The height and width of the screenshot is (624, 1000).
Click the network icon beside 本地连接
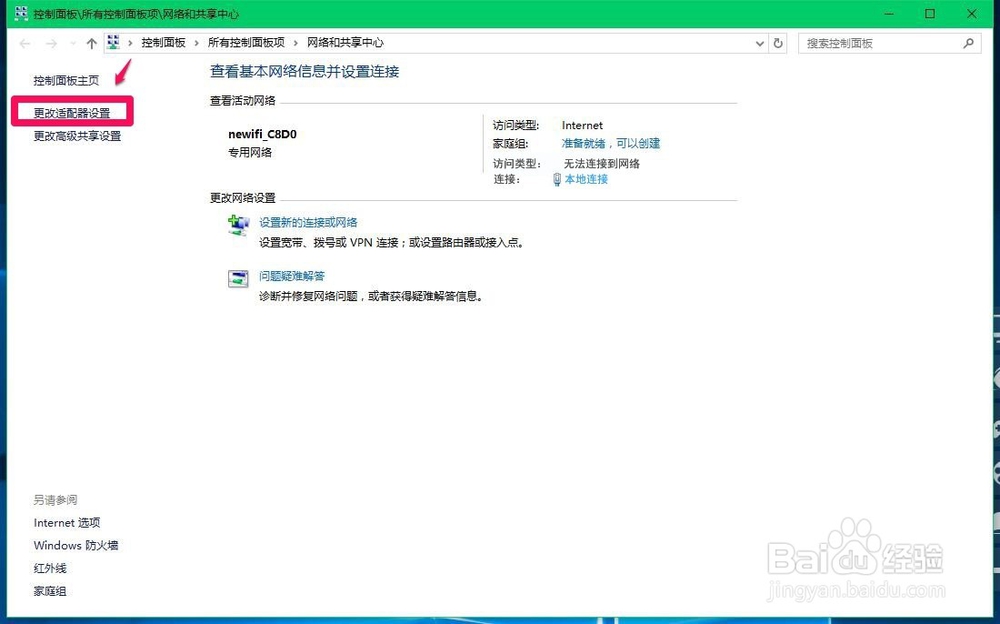coord(556,181)
